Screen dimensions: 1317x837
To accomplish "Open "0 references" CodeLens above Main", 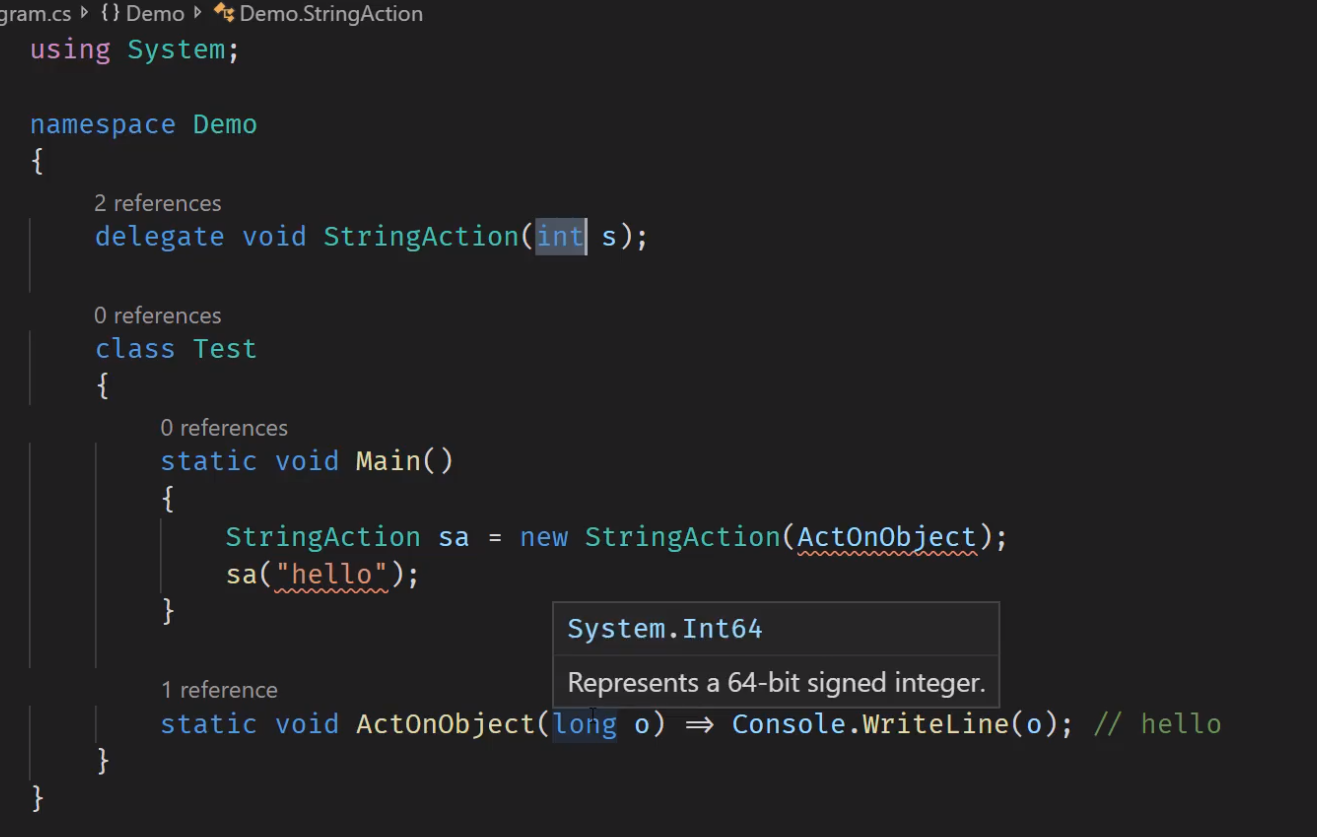I will tap(224, 428).
